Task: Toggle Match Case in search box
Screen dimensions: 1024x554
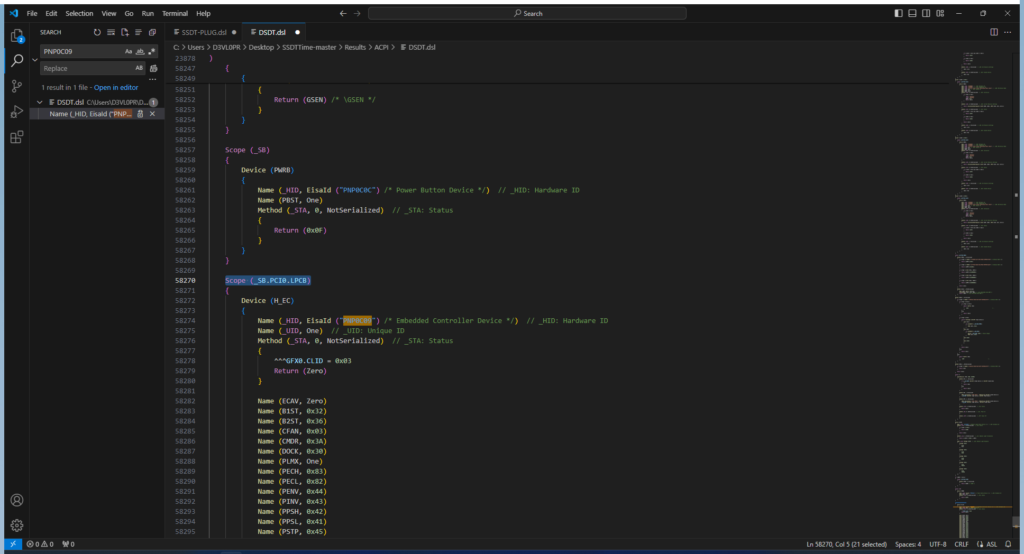Action: tap(127, 50)
